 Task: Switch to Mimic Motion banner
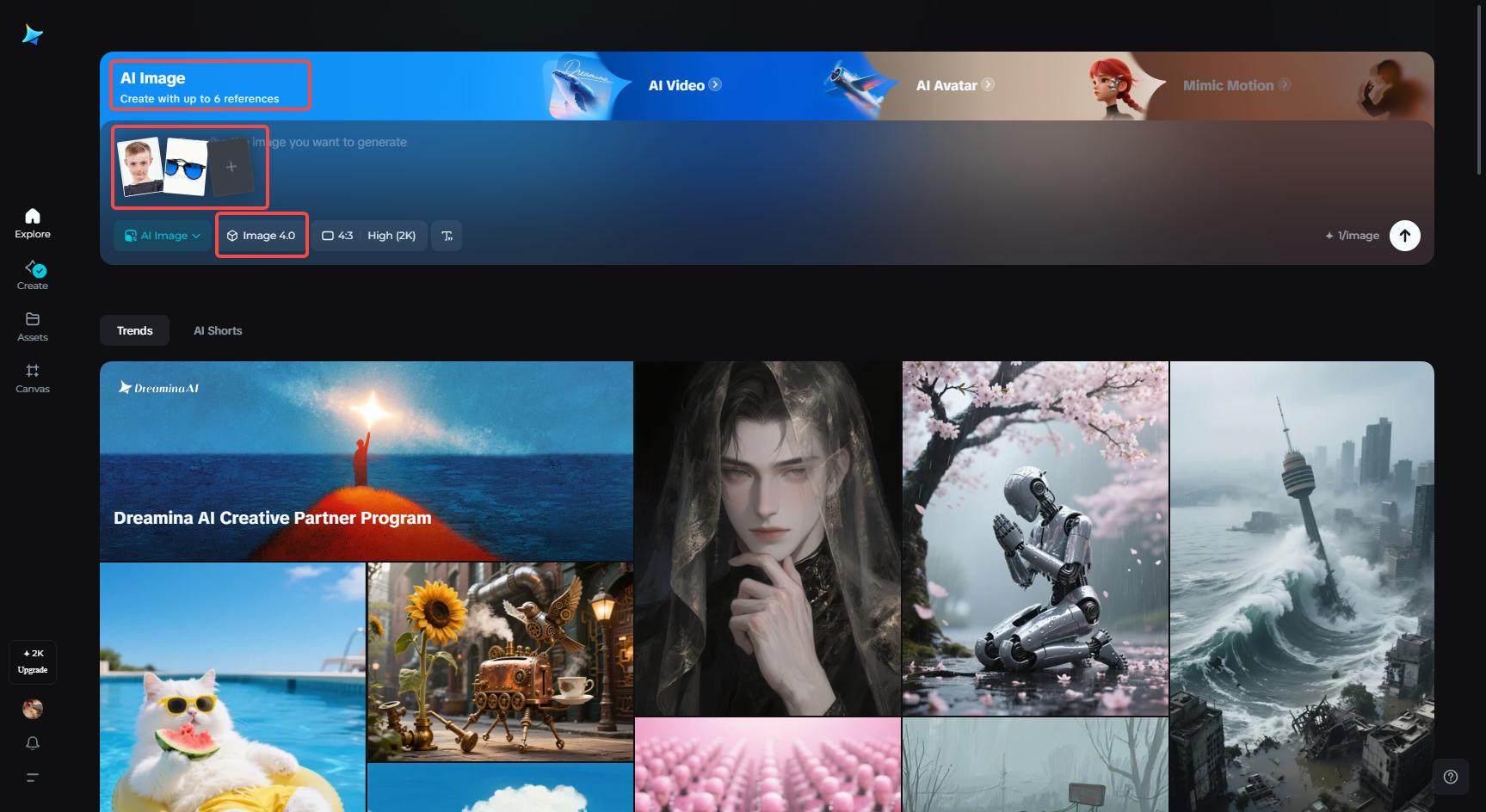click(x=1228, y=85)
